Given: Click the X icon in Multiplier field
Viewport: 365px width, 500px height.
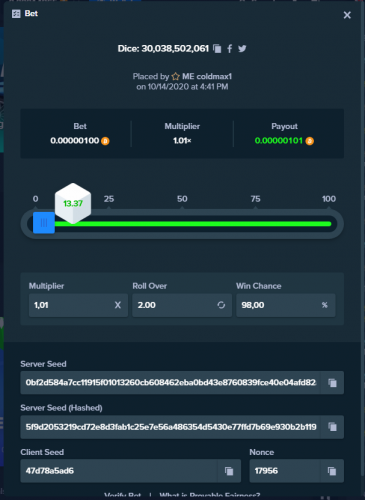Looking at the screenshot, I should (x=118, y=305).
